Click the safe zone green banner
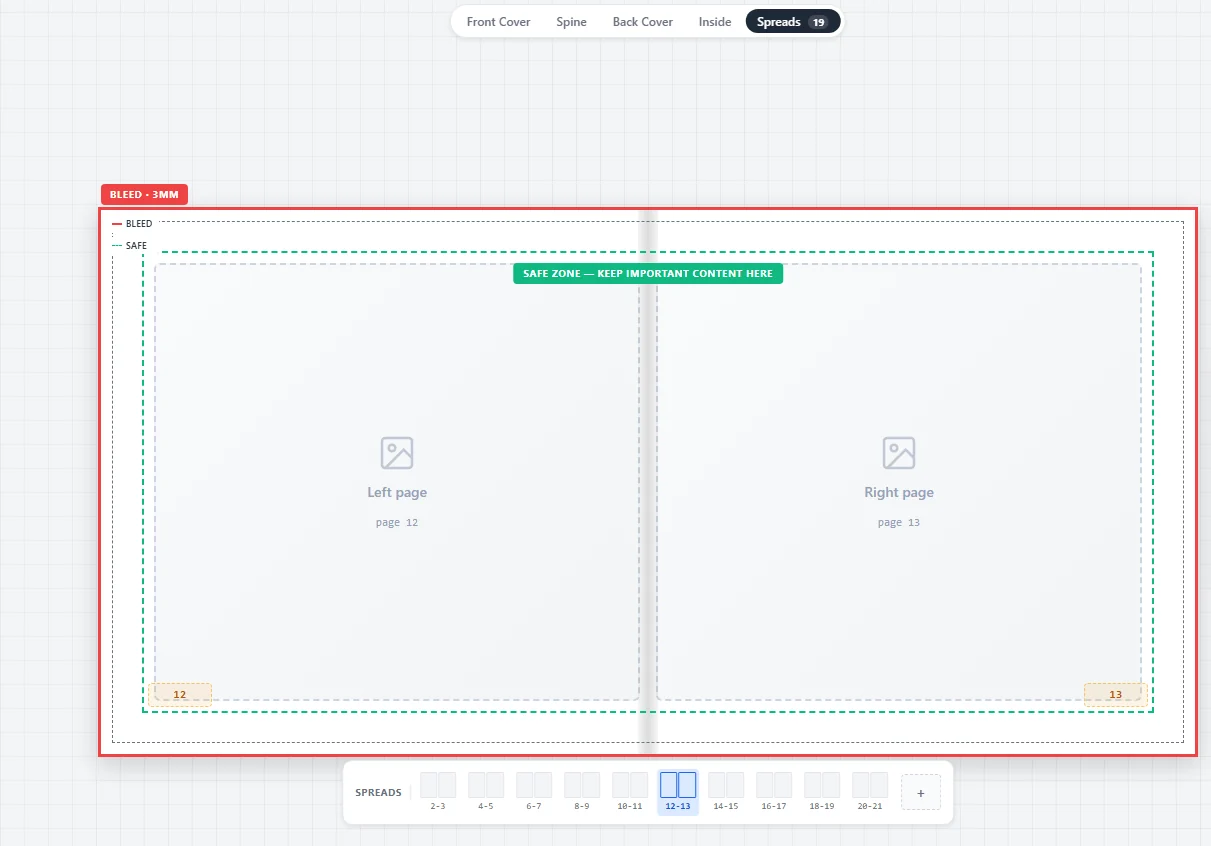 pos(648,274)
